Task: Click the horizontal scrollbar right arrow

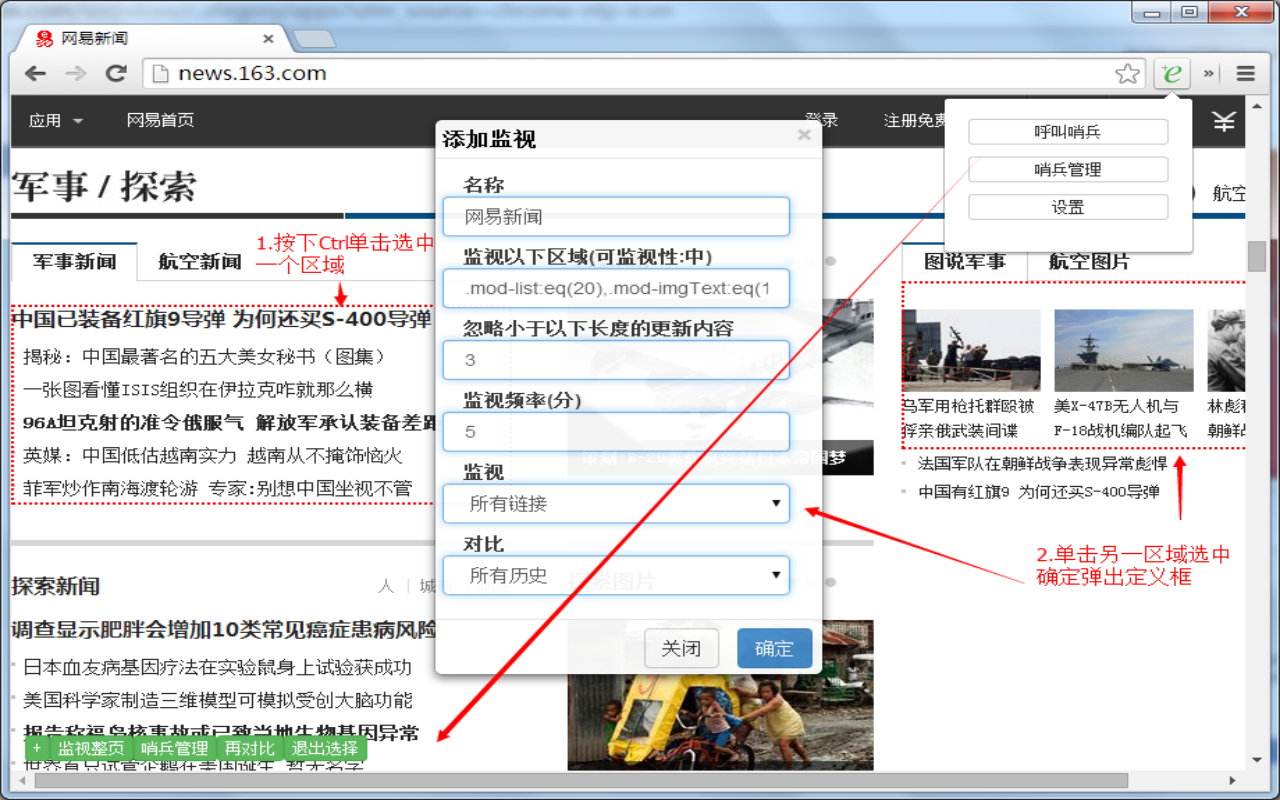Action: coord(1233,780)
